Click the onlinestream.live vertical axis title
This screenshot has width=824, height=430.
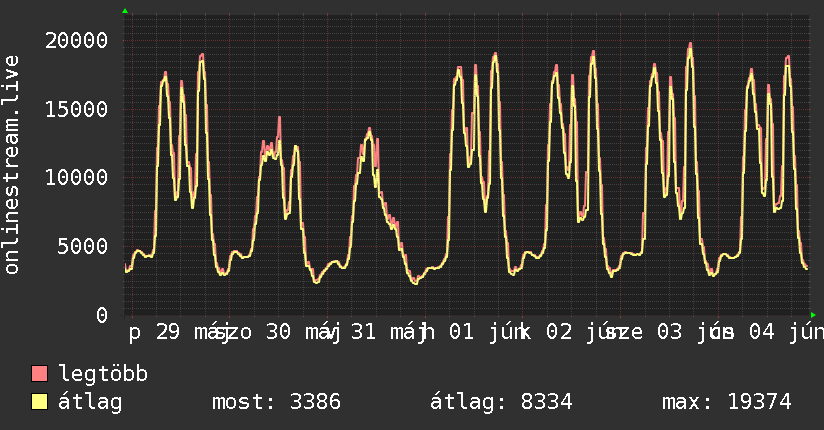11,165
